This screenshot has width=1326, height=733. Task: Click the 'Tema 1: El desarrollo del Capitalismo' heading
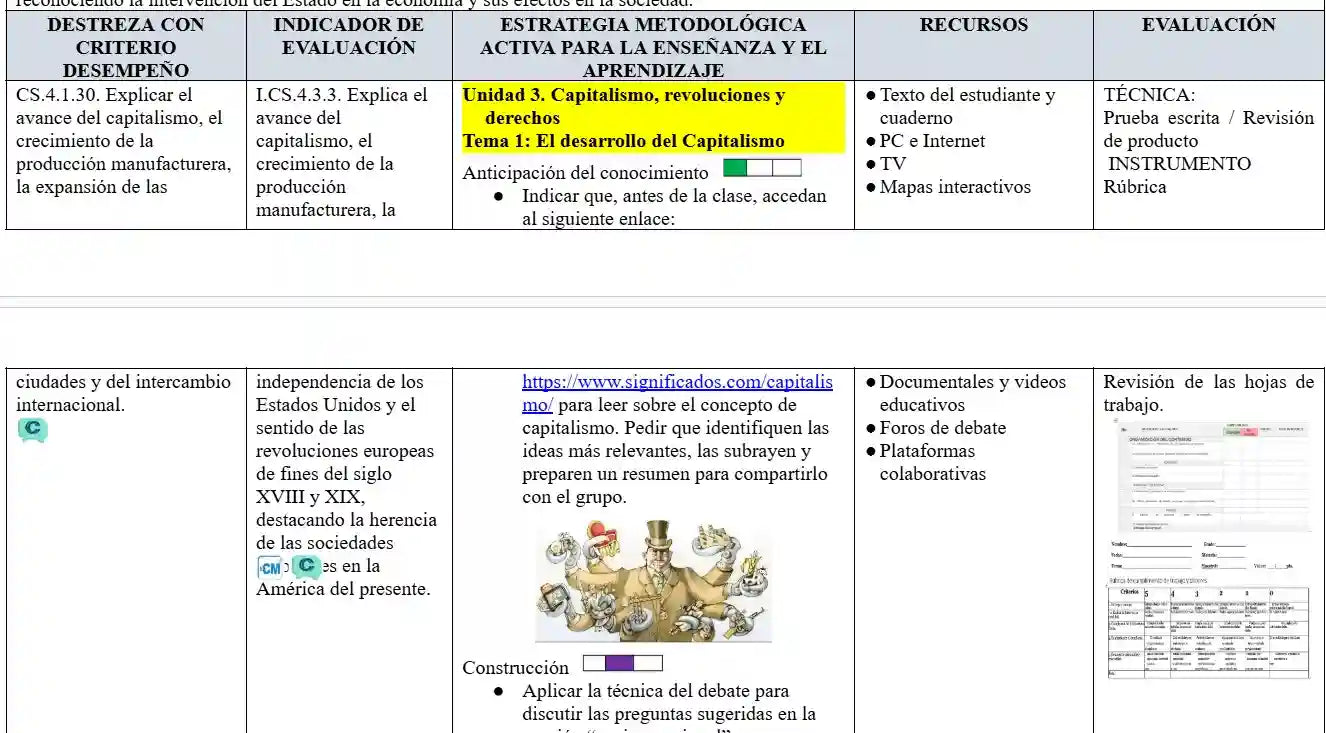(x=623, y=141)
